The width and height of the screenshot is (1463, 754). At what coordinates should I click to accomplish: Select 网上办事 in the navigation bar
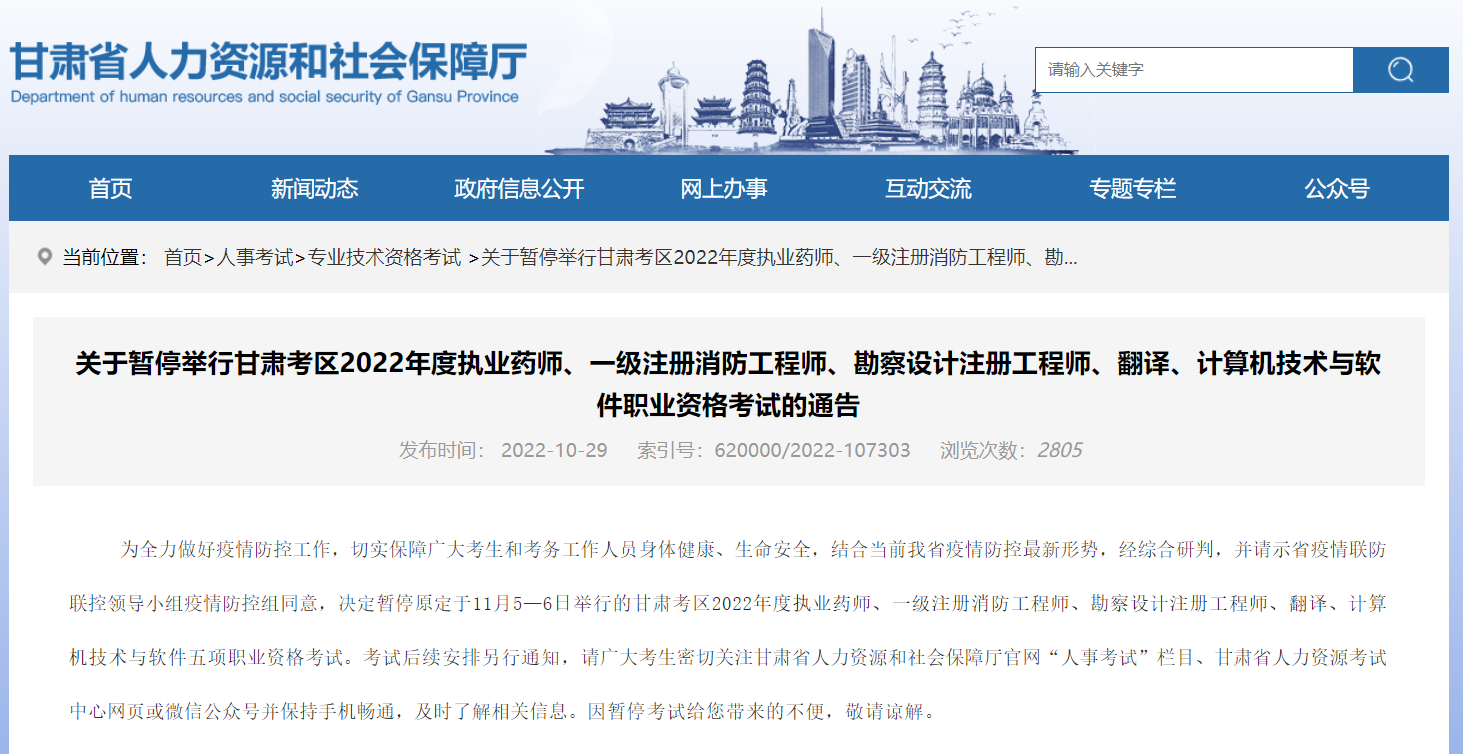click(x=724, y=188)
